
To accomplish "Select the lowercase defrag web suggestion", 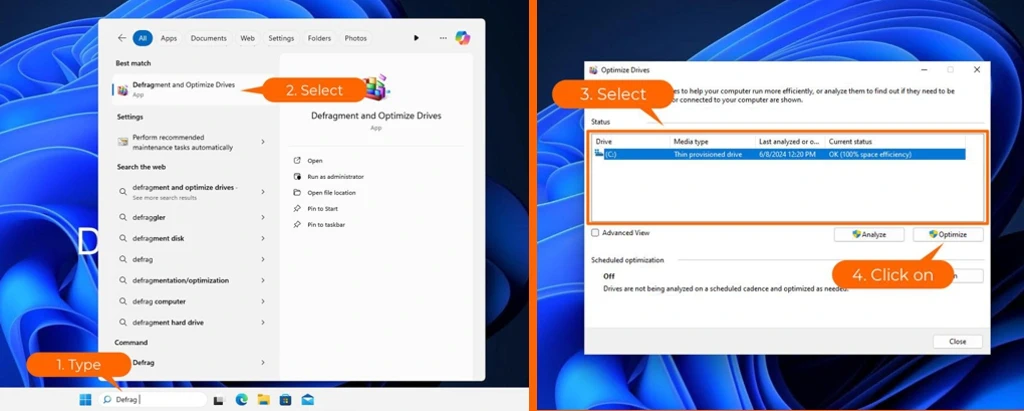I will click(142, 259).
